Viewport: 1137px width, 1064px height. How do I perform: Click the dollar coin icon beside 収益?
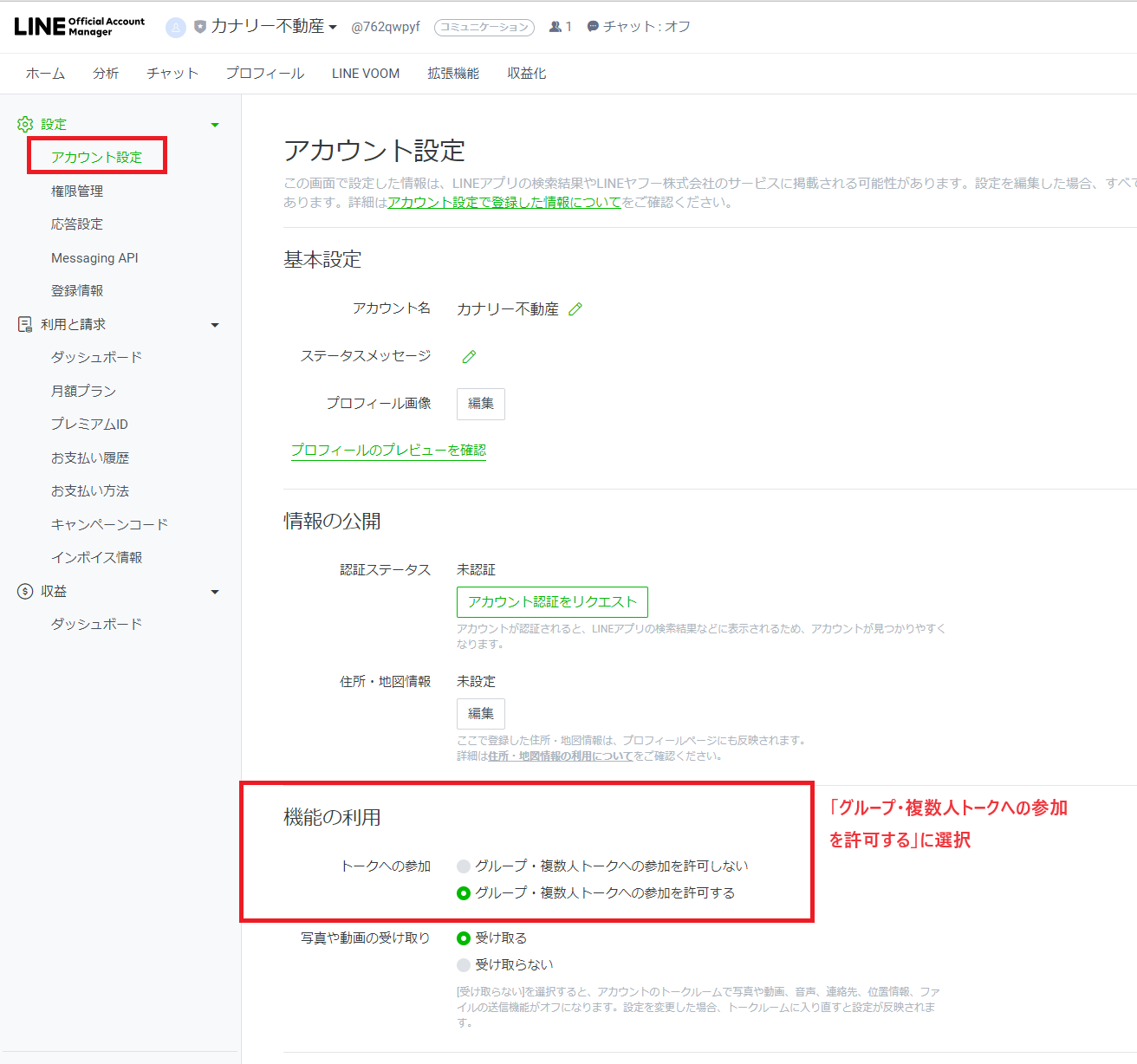point(25,591)
